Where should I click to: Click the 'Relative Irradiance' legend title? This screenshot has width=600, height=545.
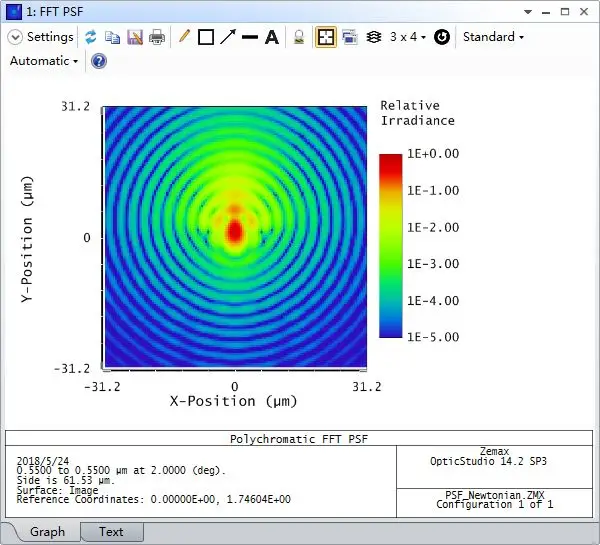click(x=417, y=113)
